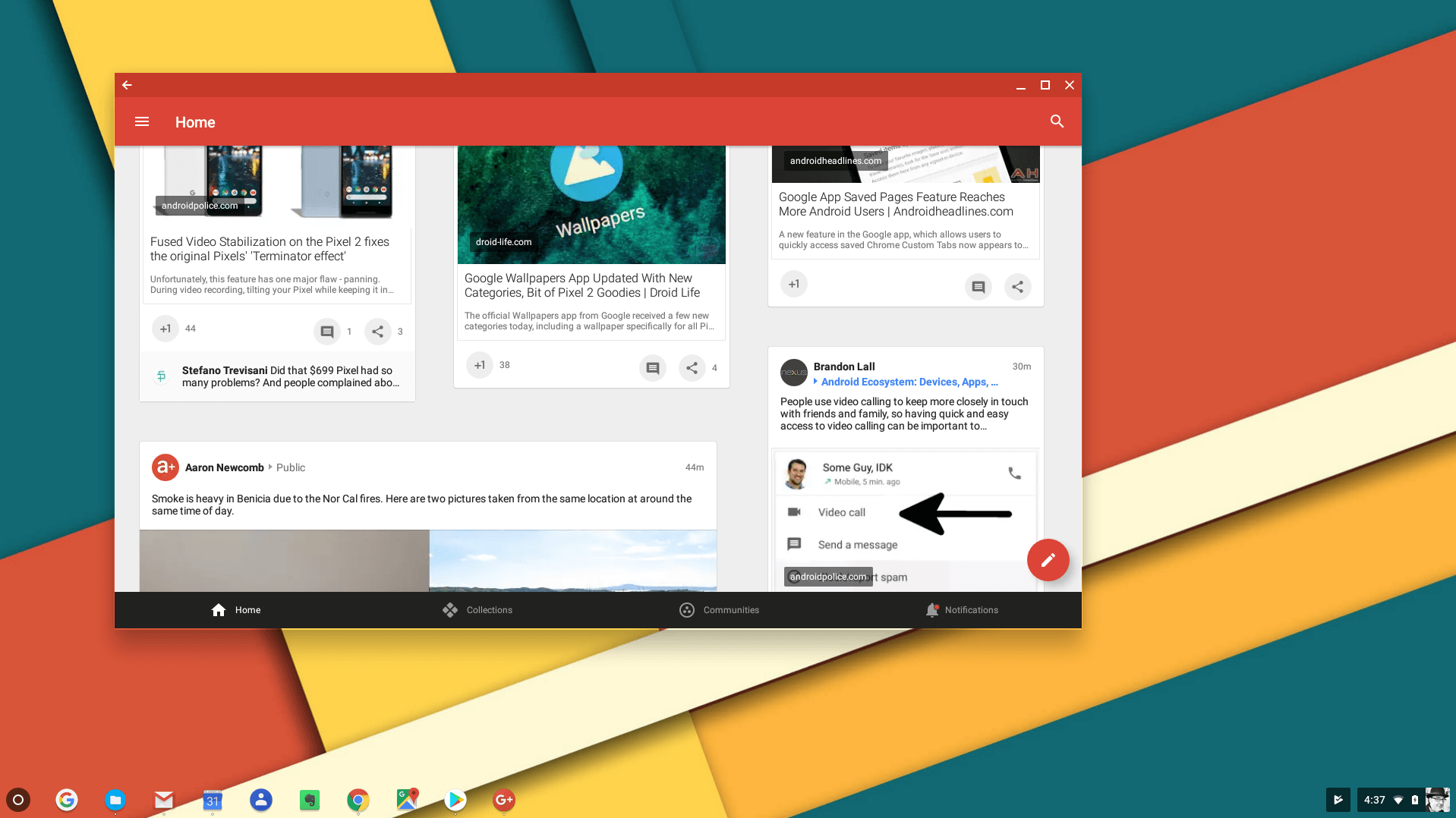This screenshot has height=818, width=1456.
Task: Open Play Store from the shelf
Action: [x=455, y=800]
